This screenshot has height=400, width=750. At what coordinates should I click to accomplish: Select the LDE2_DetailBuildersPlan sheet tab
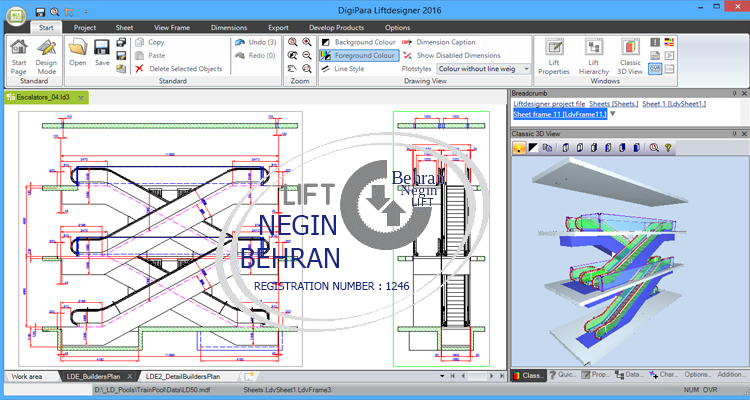(x=183, y=377)
